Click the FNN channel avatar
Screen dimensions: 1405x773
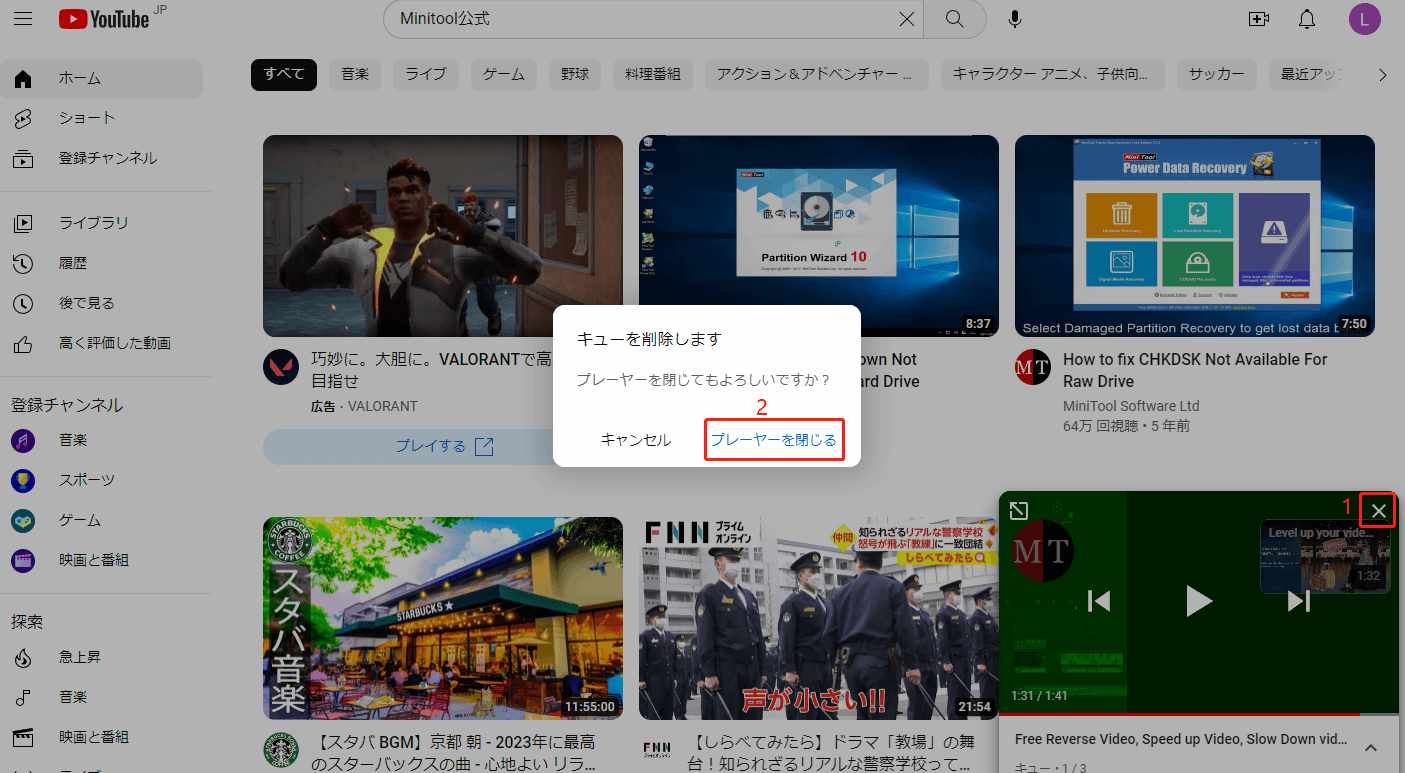657,748
